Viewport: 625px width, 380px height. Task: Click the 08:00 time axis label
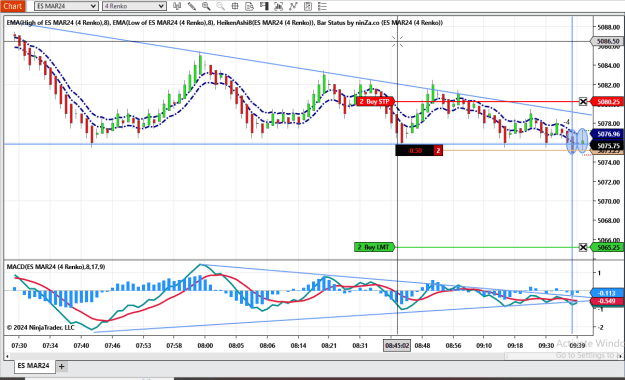pos(205,345)
